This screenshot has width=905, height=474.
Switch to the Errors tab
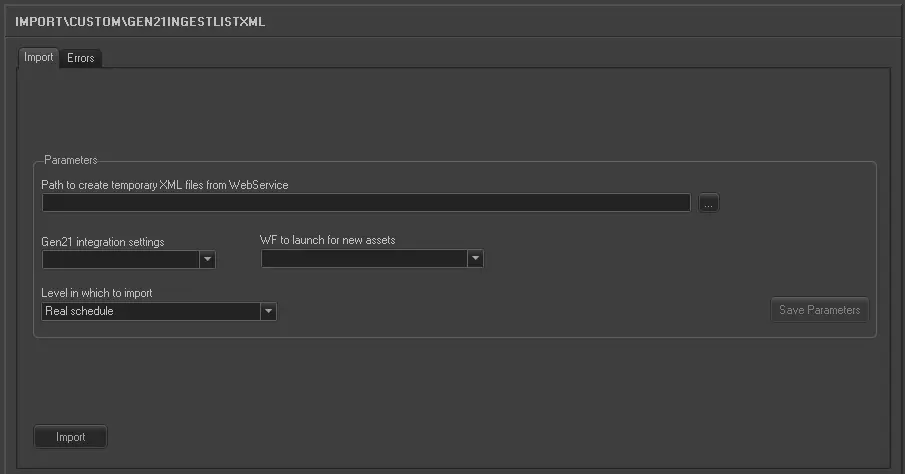pos(81,58)
